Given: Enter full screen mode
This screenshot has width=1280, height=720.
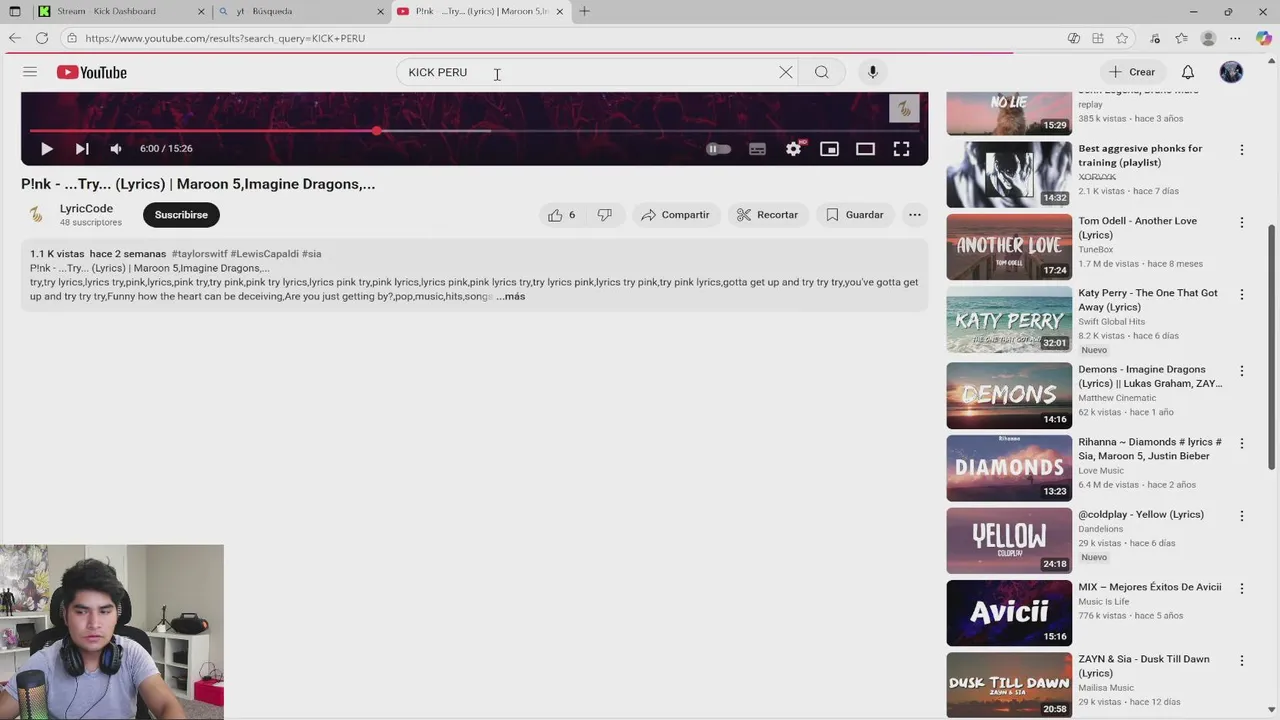Looking at the screenshot, I should click(901, 149).
